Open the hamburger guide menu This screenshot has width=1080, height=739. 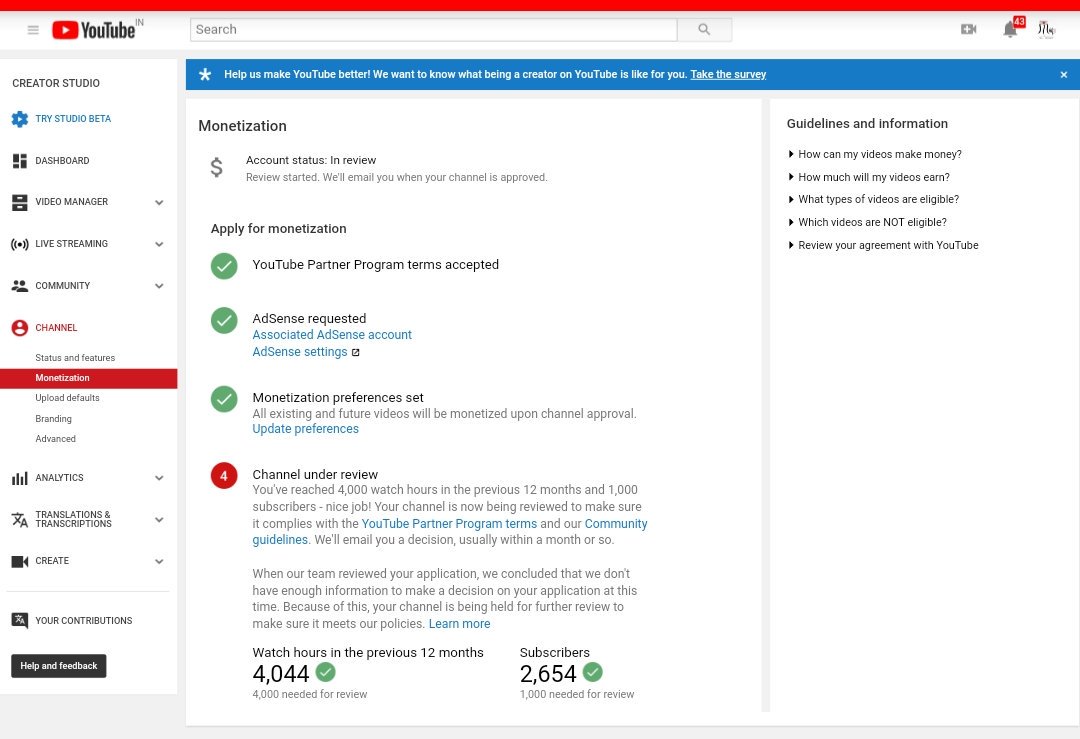pos(33,30)
